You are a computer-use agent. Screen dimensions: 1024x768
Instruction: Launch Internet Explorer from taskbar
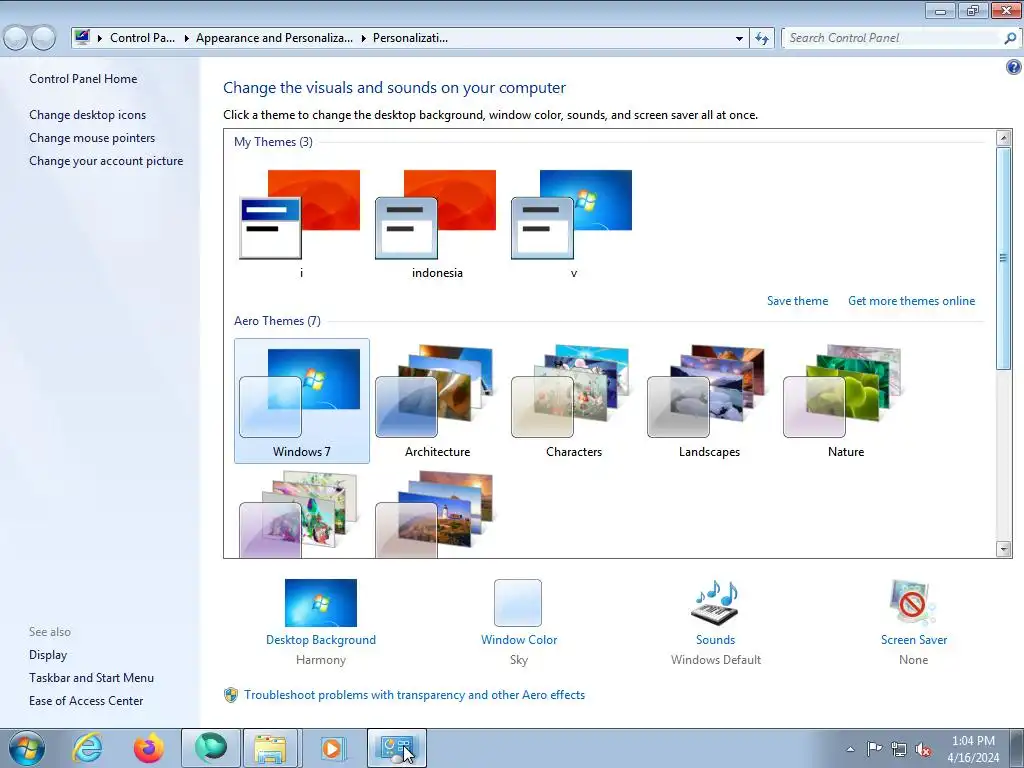88,748
